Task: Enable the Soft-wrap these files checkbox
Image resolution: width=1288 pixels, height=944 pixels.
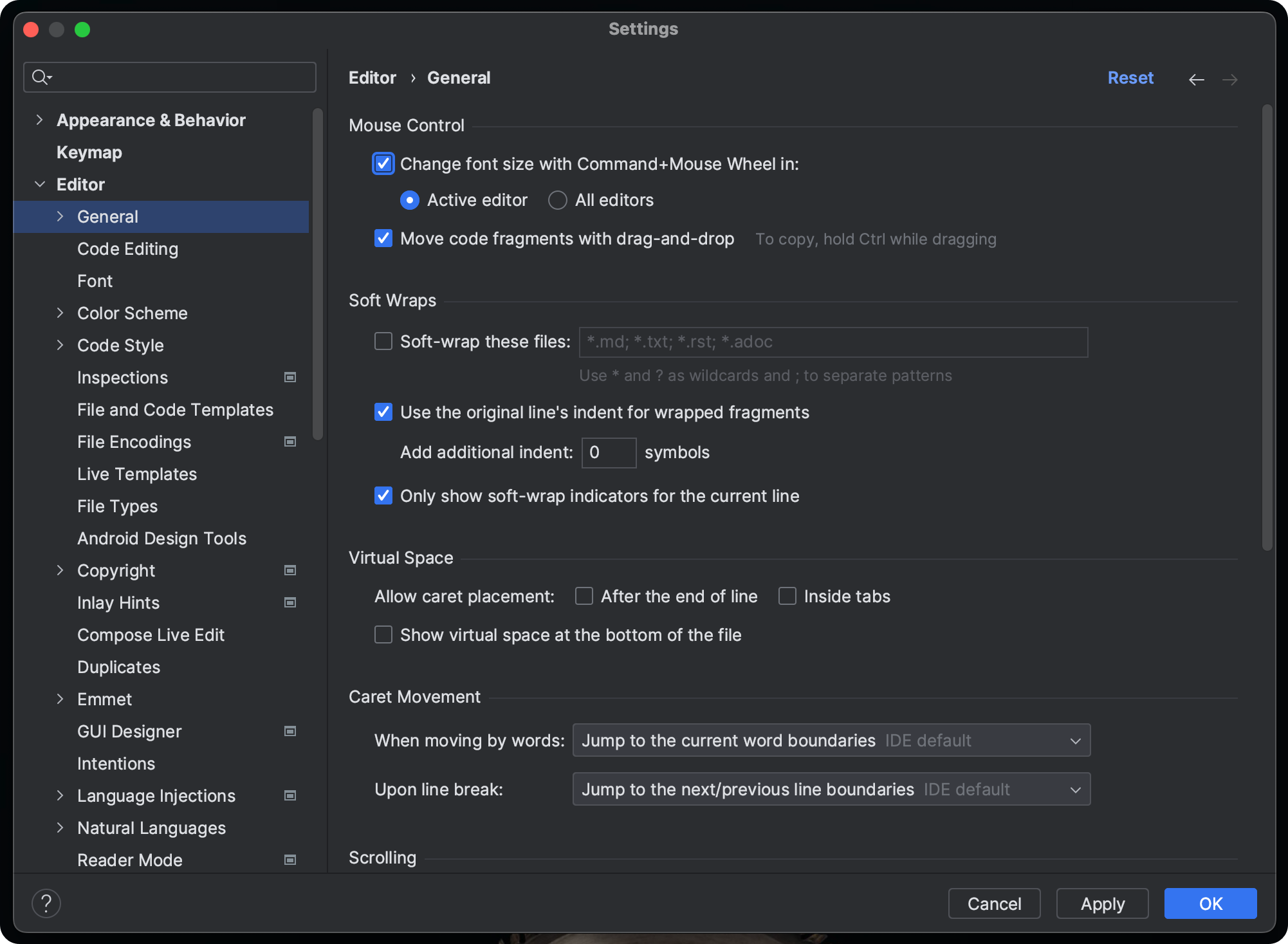Action: tap(383, 342)
